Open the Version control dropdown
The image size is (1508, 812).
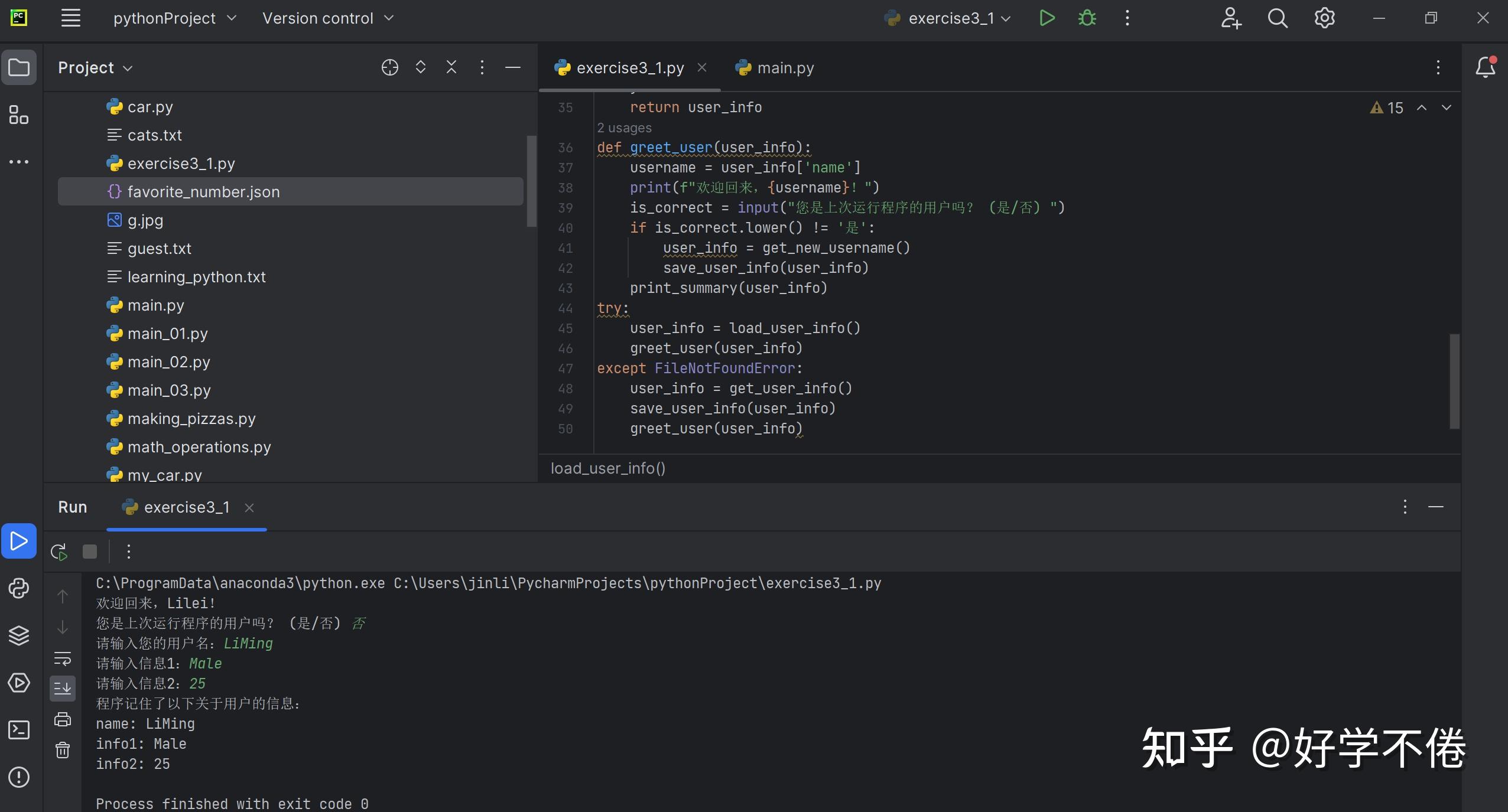(x=329, y=18)
